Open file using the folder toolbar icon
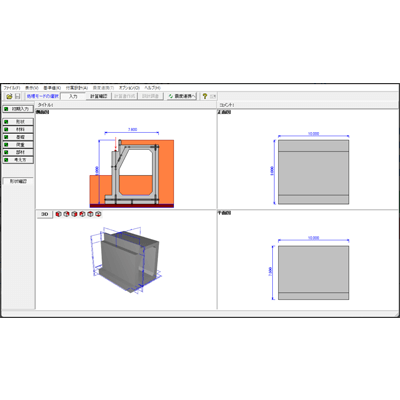 click(9, 96)
